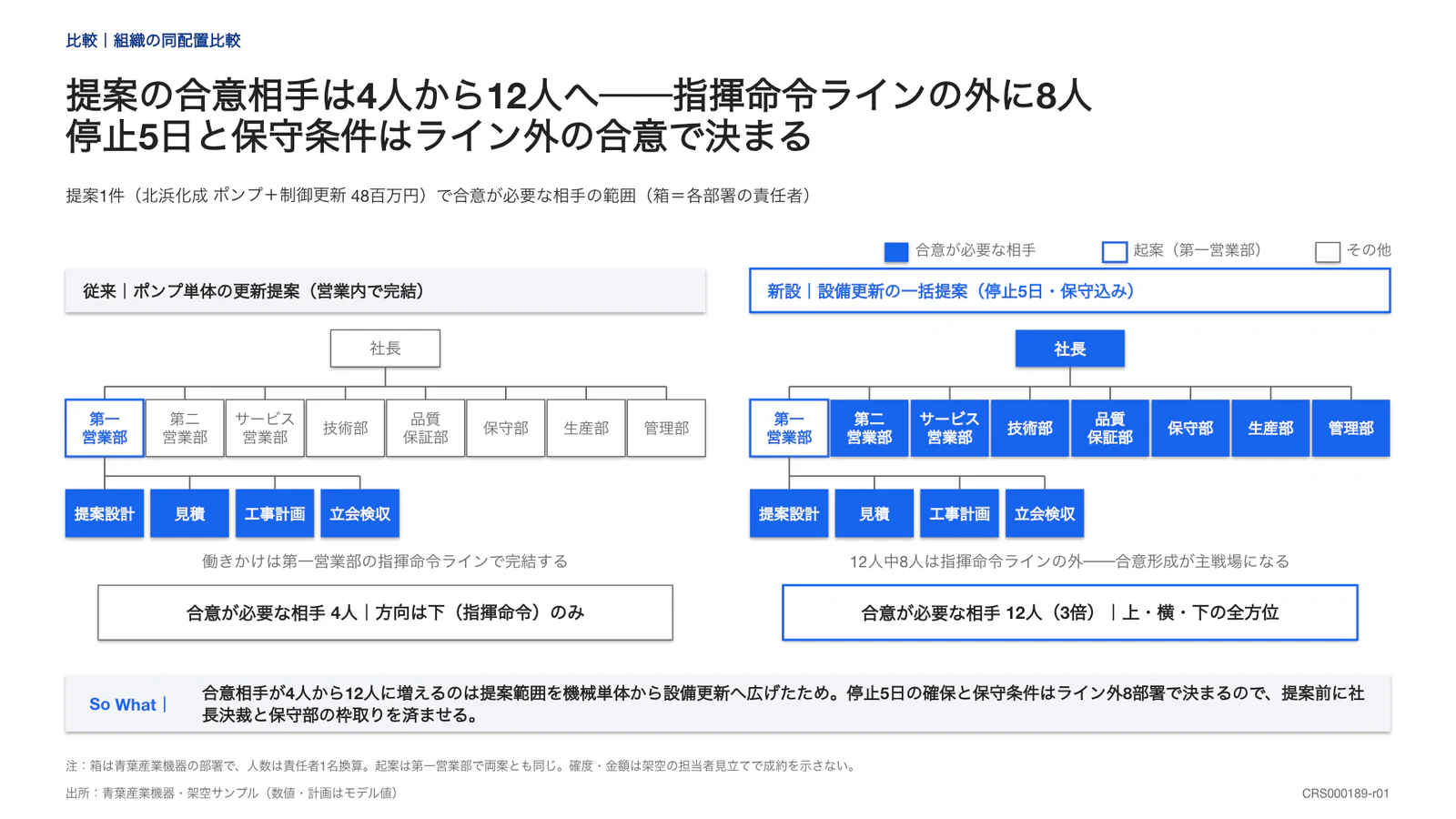Select 提案設計 box under the 新設 chart
Screen dimensions: 1456x819
click(x=789, y=513)
